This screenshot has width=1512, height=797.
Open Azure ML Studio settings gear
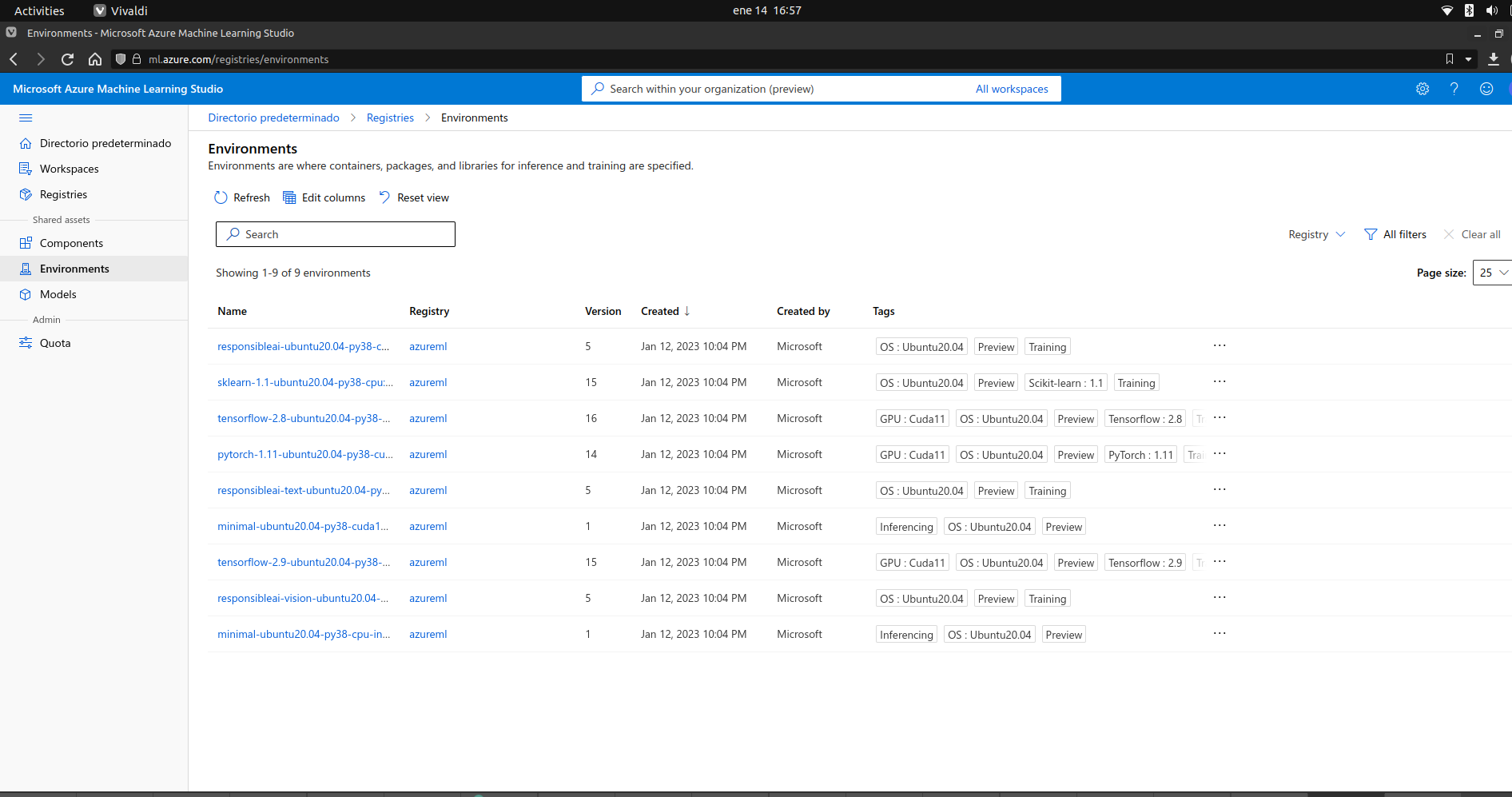tap(1422, 89)
